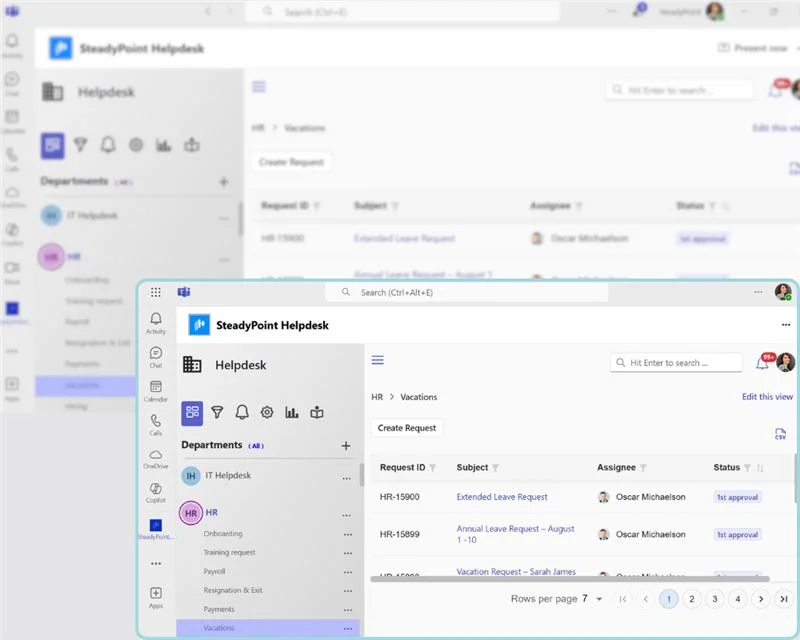Filter the Subject column
This screenshot has width=800, height=640.
pyautogui.click(x=495, y=467)
